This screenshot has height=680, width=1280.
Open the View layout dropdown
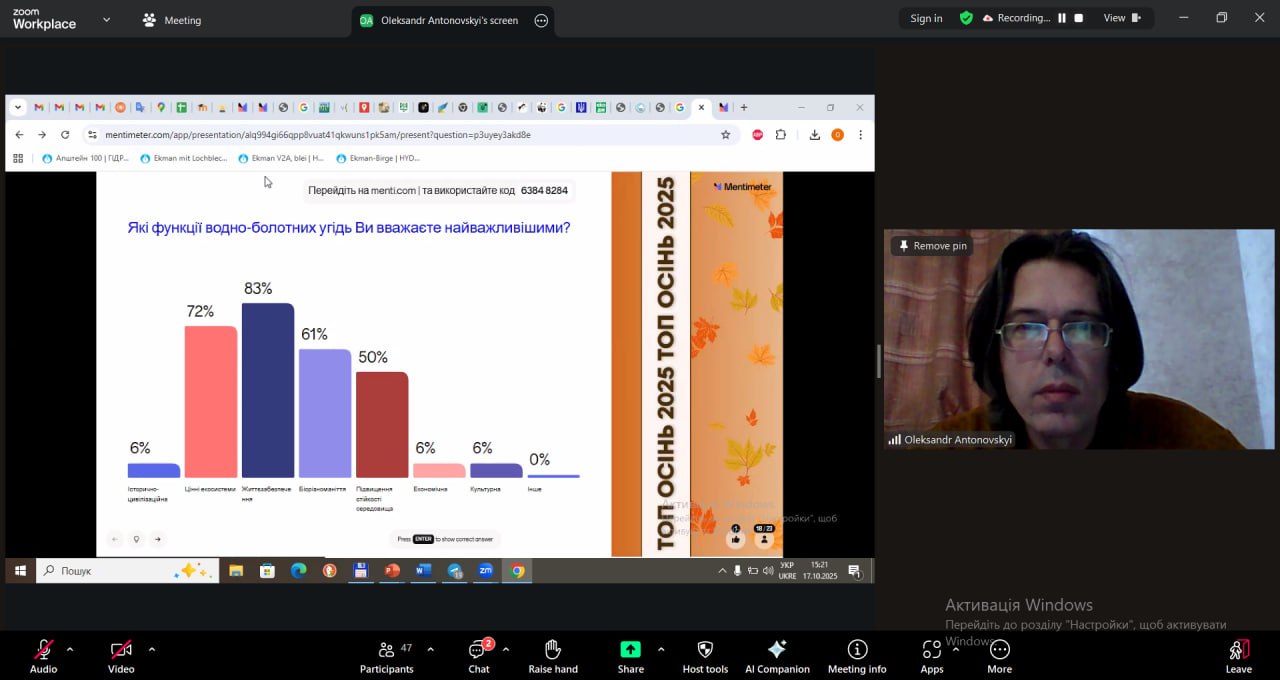pyautogui.click(x=1122, y=18)
